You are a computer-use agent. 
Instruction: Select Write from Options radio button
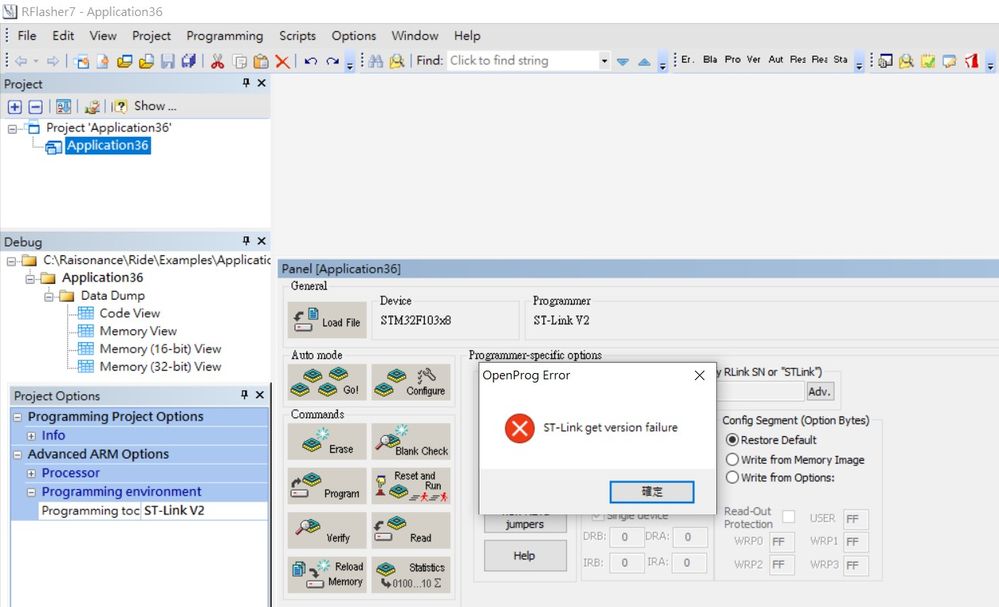[x=732, y=477]
